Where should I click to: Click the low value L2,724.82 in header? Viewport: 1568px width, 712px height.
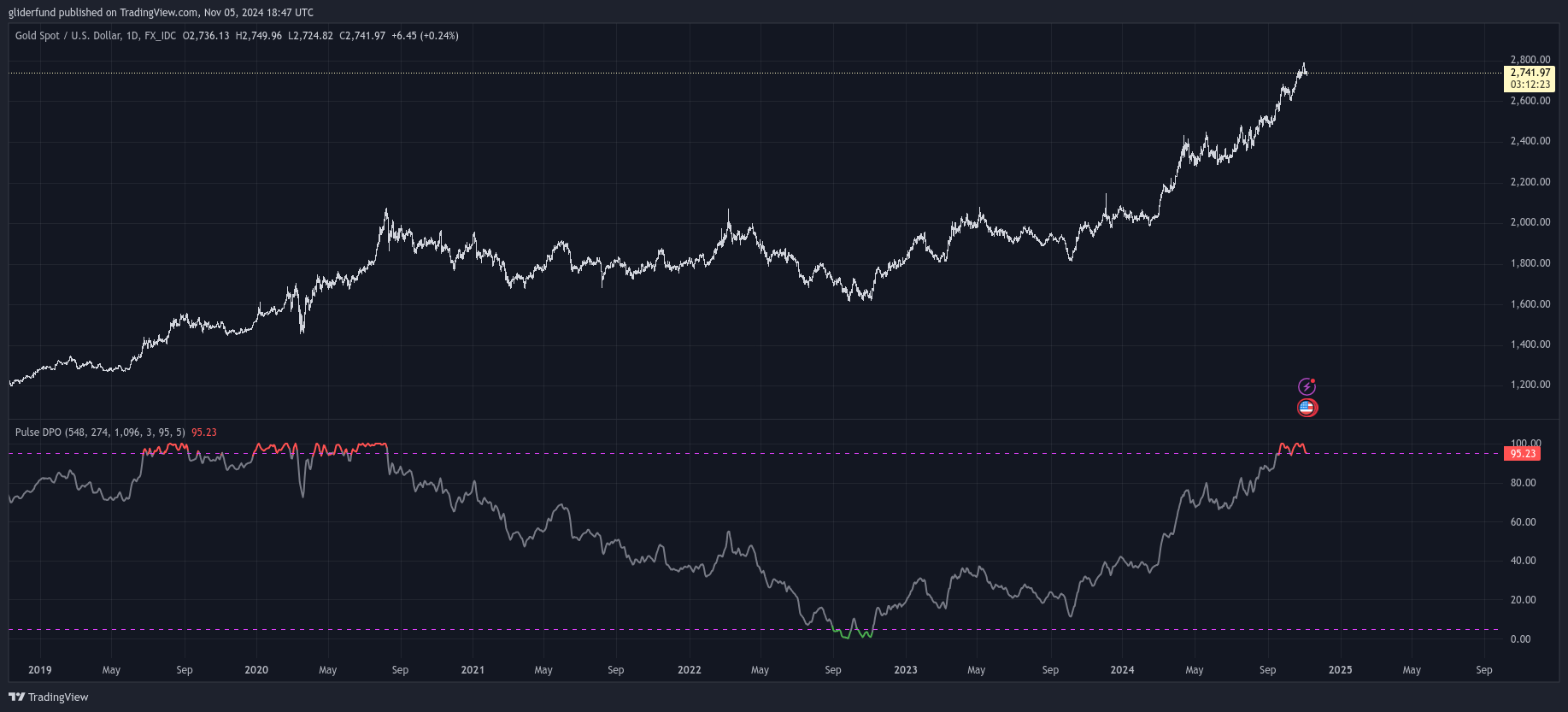point(311,36)
